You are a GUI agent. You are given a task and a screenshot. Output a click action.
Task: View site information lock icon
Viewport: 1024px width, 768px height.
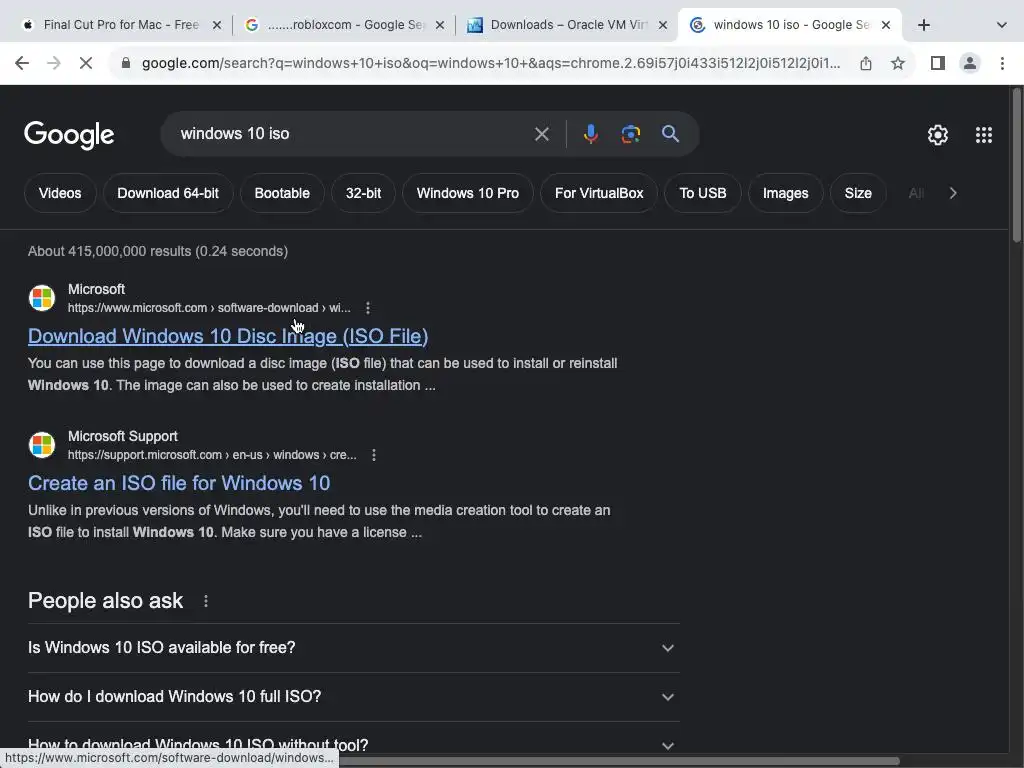coord(126,63)
